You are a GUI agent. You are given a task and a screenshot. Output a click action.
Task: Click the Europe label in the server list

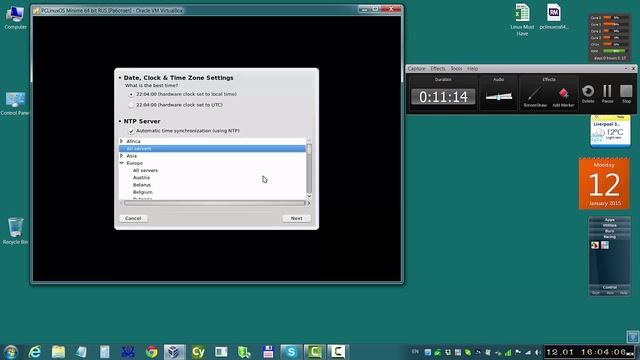pos(135,163)
